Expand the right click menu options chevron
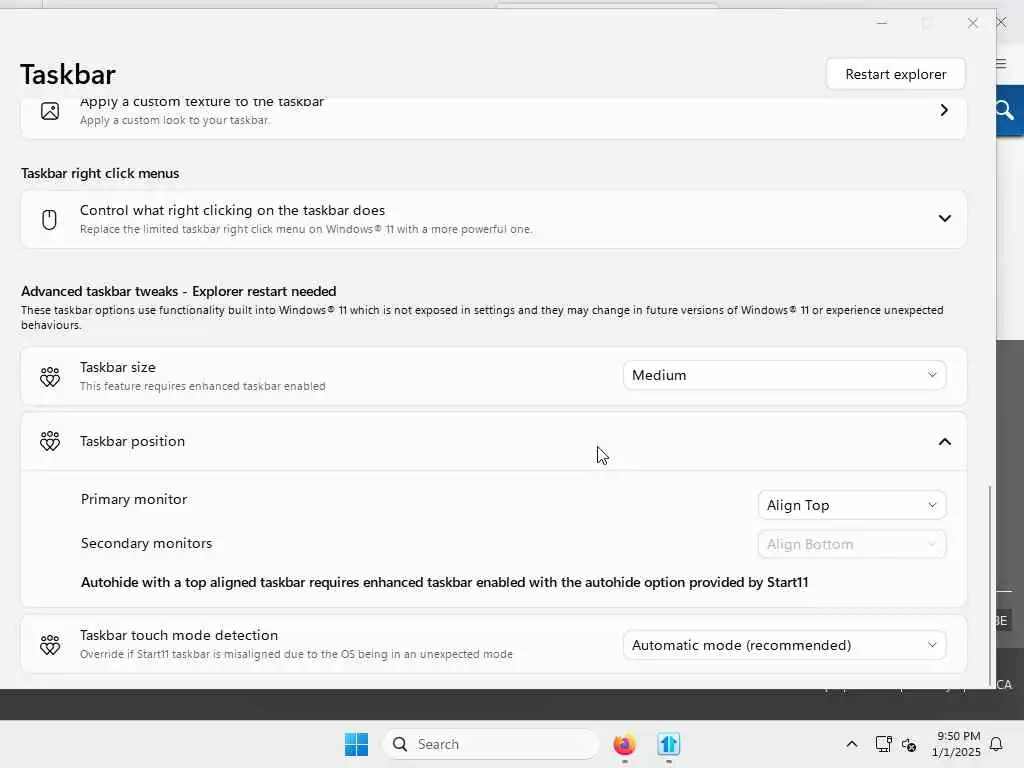The width and height of the screenshot is (1024, 768). point(944,218)
